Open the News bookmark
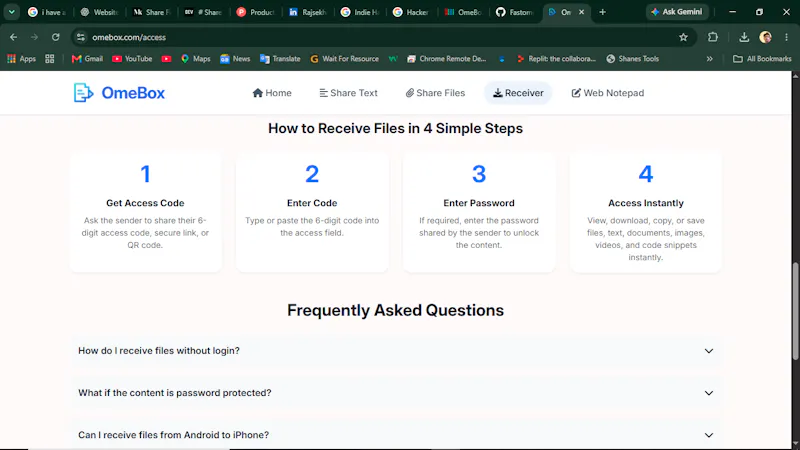This screenshot has width=800, height=450. click(235, 59)
